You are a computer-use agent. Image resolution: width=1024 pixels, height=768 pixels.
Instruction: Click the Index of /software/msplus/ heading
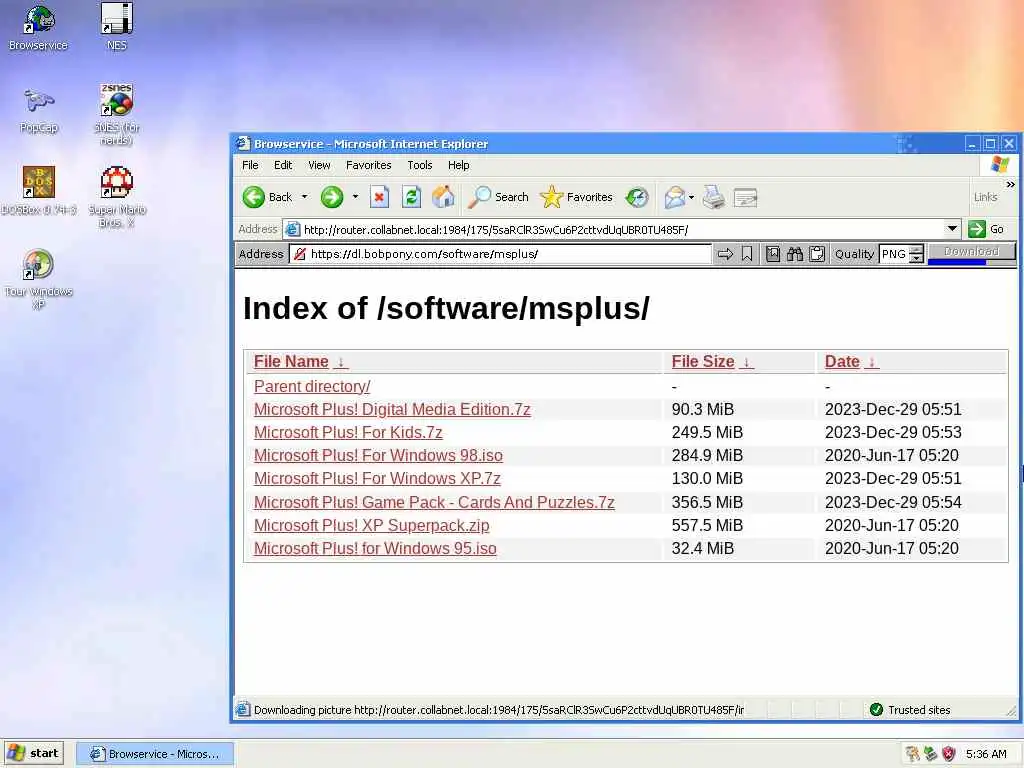point(446,308)
